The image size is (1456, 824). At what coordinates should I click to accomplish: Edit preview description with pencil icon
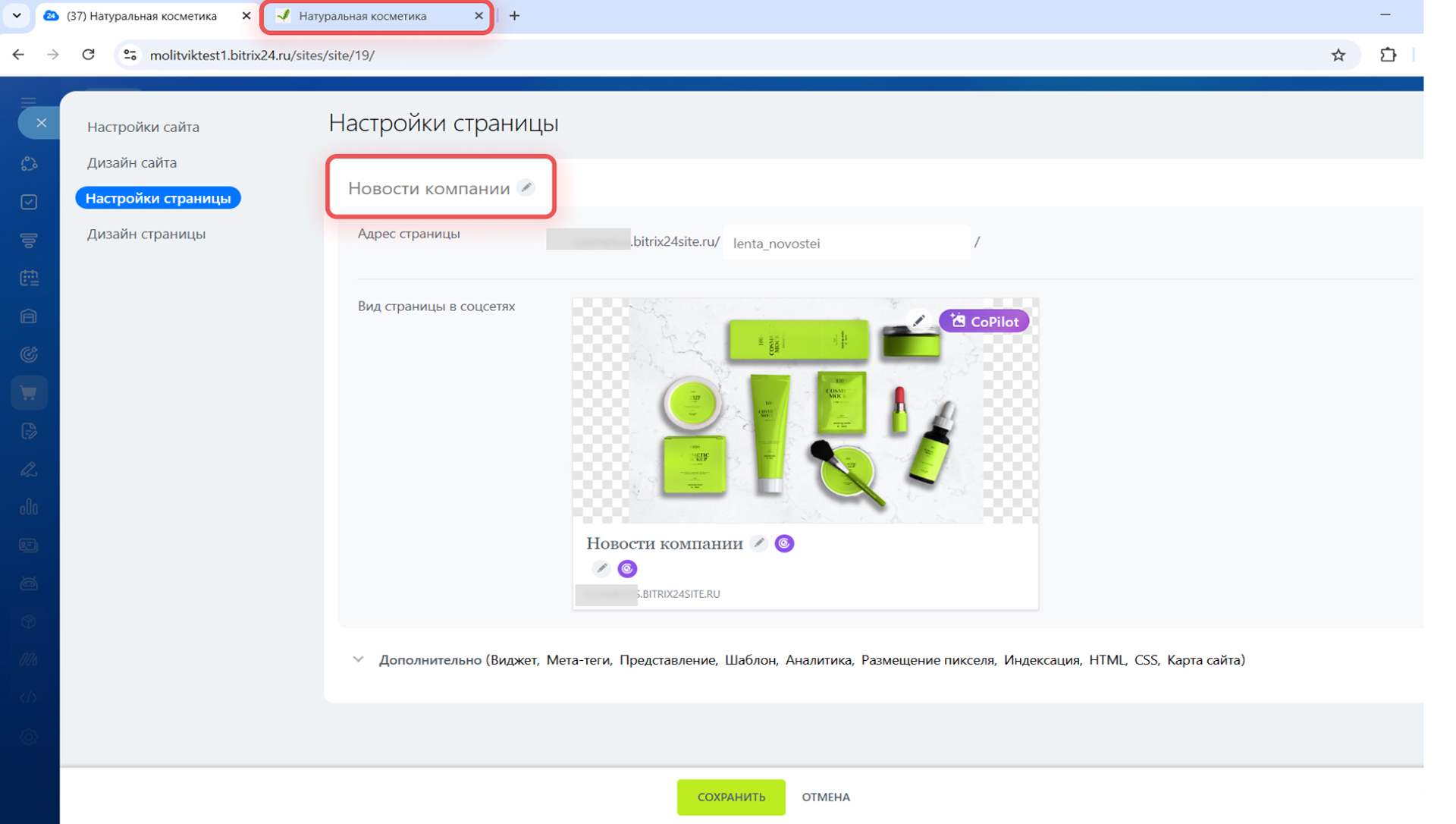[x=601, y=568]
